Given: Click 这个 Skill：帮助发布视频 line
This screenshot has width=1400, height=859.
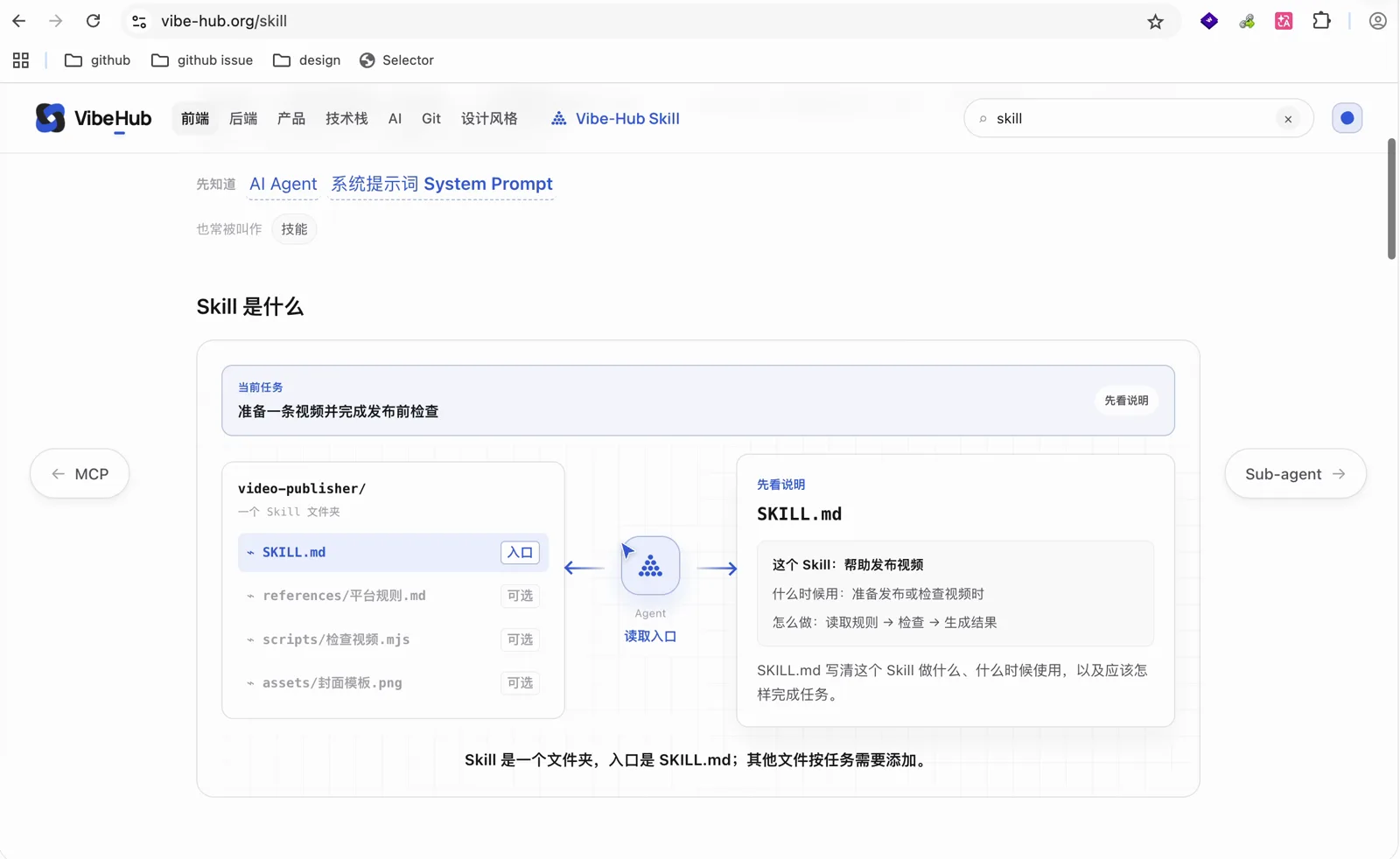Looking at the screenshot, I should point(847,565).
